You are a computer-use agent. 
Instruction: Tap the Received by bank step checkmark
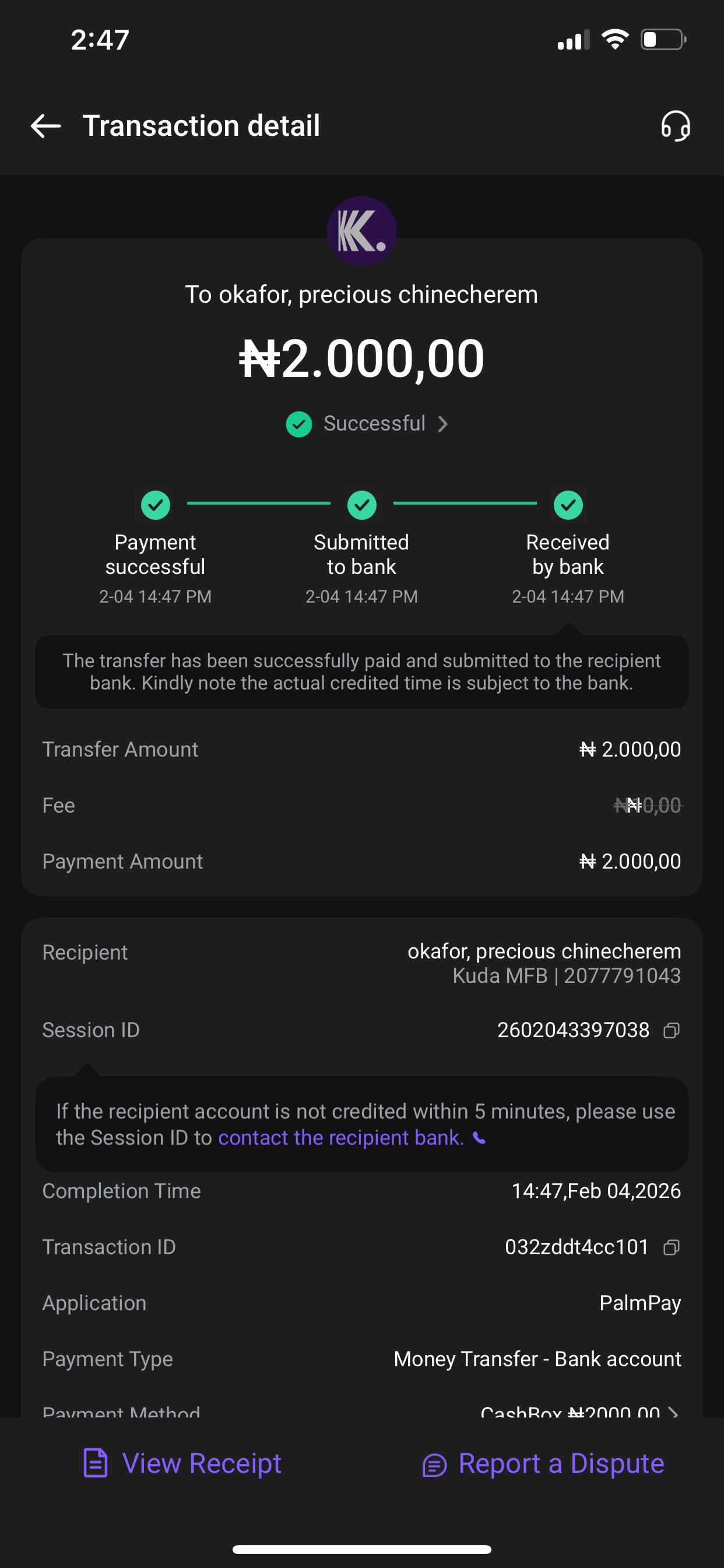[568, 505]
